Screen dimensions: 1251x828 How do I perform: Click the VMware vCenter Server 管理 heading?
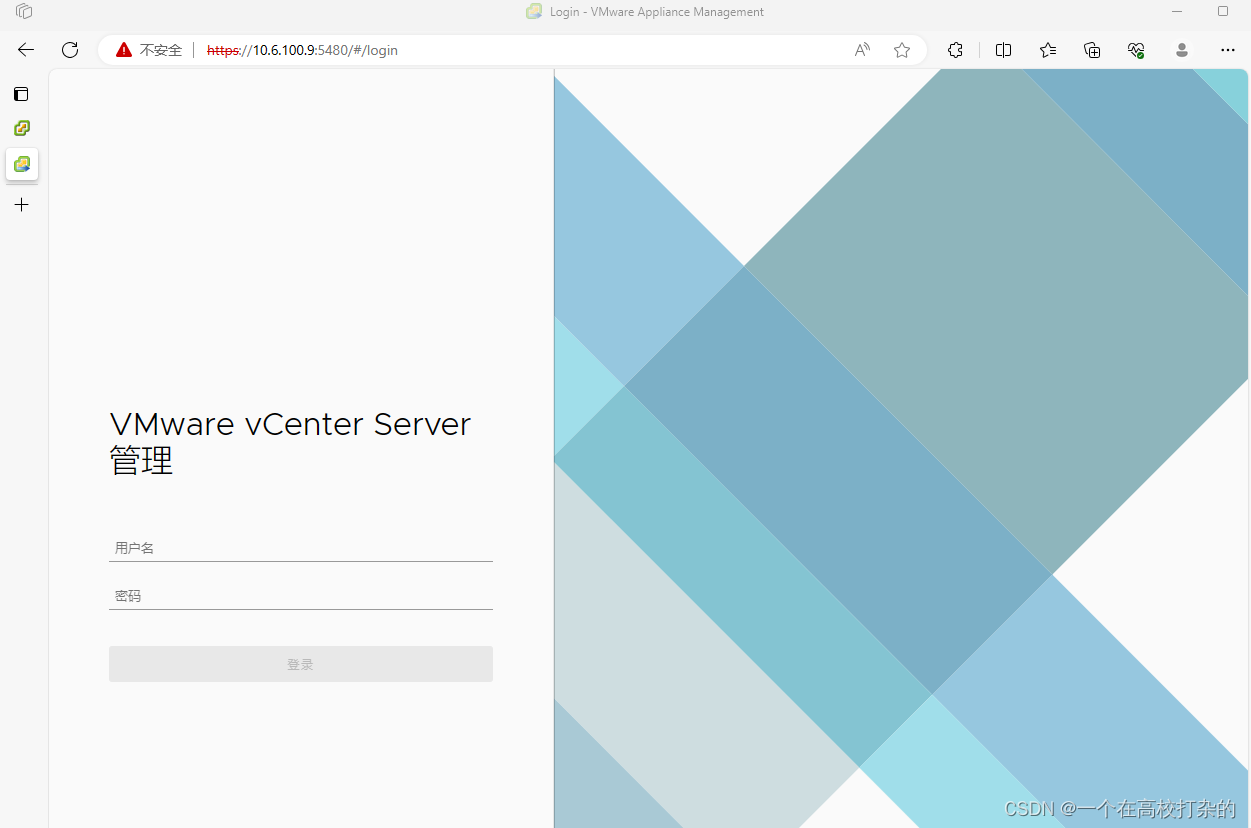pos(290,442)
